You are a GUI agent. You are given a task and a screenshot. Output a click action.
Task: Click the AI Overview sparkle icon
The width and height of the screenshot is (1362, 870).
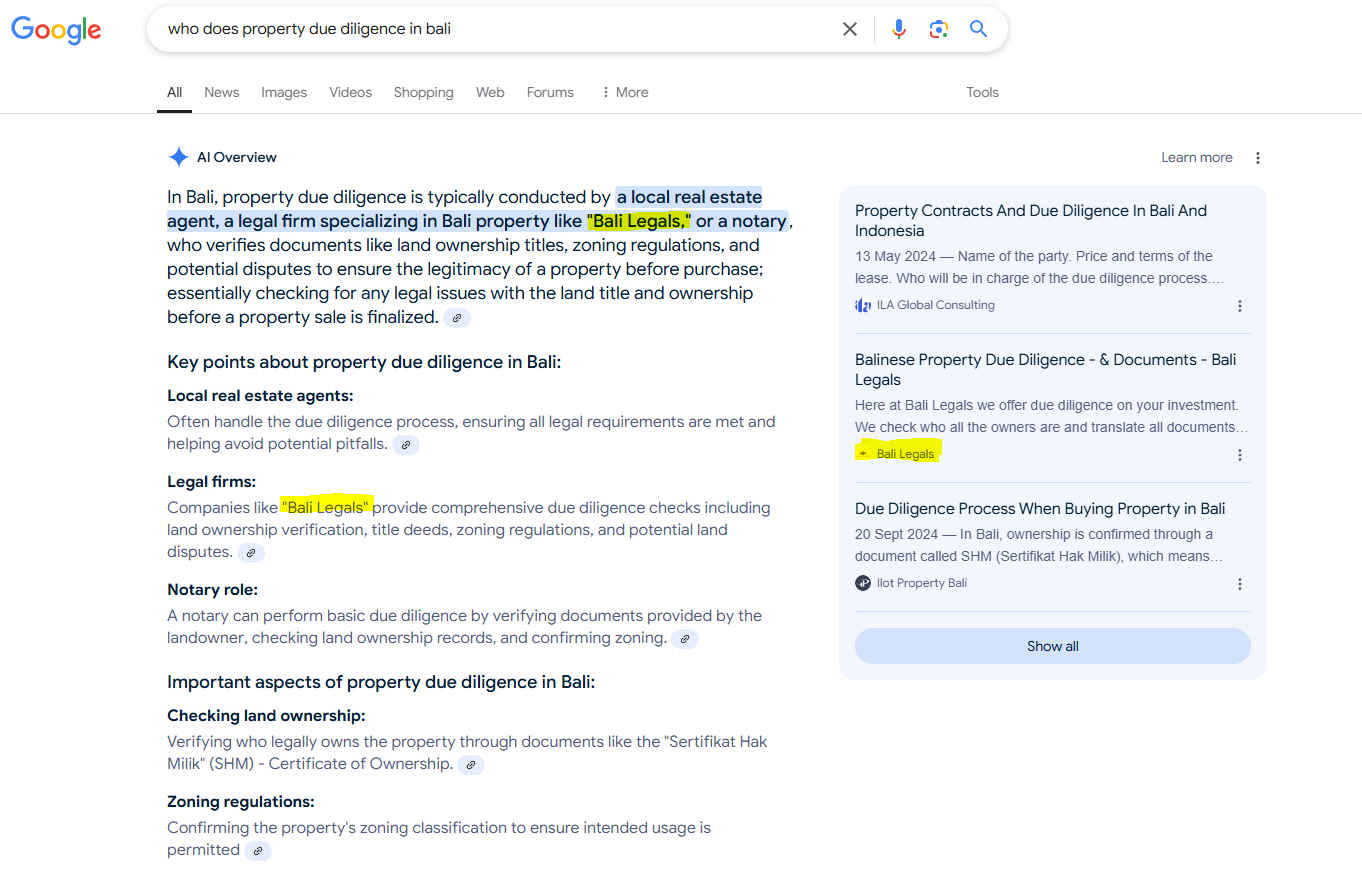[x=179, y=157]
